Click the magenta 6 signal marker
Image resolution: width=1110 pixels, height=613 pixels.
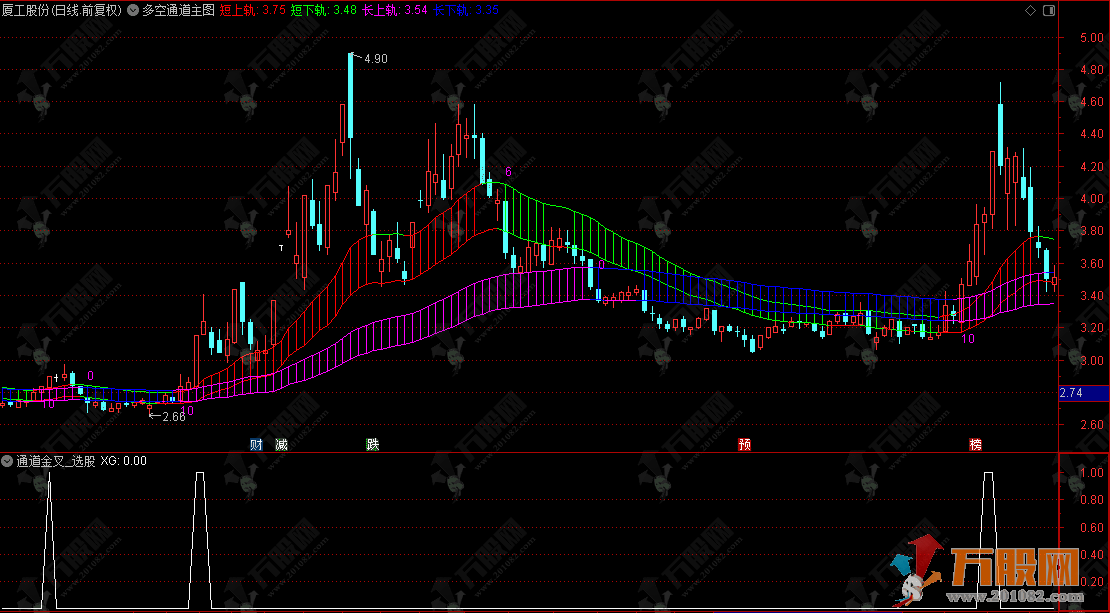click(508, 172)
